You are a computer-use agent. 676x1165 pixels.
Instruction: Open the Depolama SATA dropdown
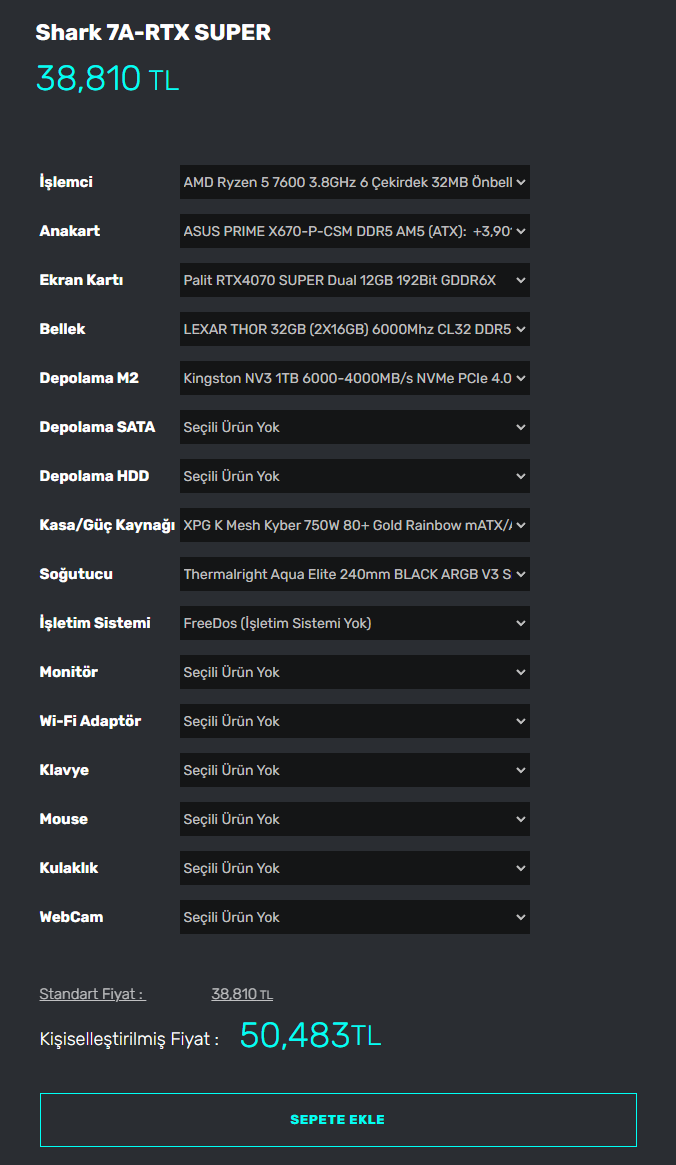(x=354, y=427)
